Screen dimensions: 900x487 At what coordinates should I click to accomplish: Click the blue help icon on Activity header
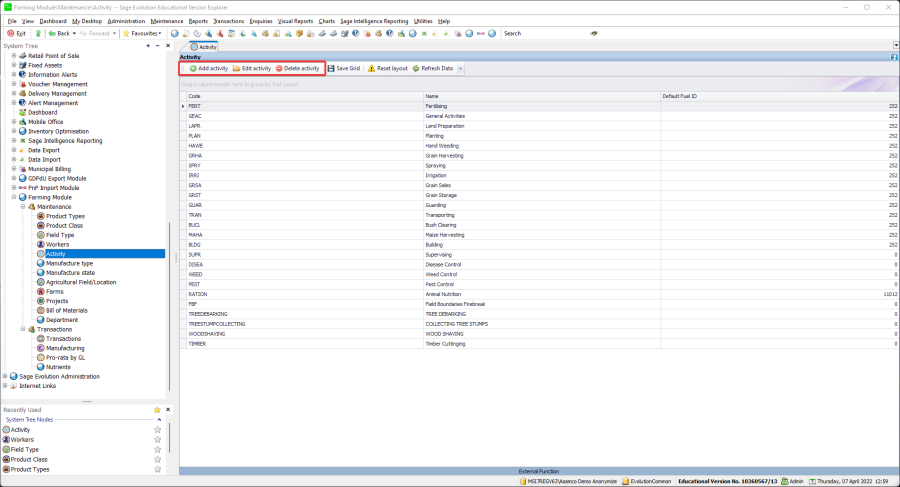(893, 57)
